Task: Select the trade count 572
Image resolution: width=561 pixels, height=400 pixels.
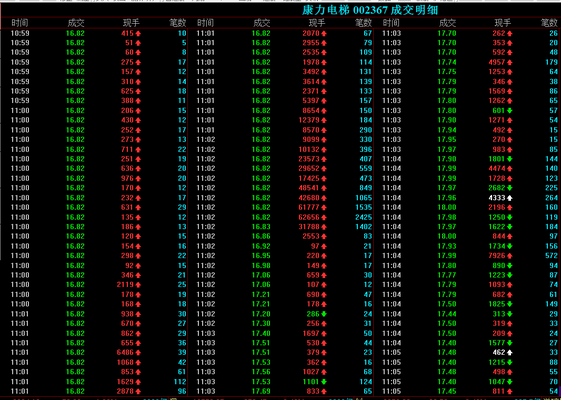Action: pyautogui.click(x=551, y=256)
